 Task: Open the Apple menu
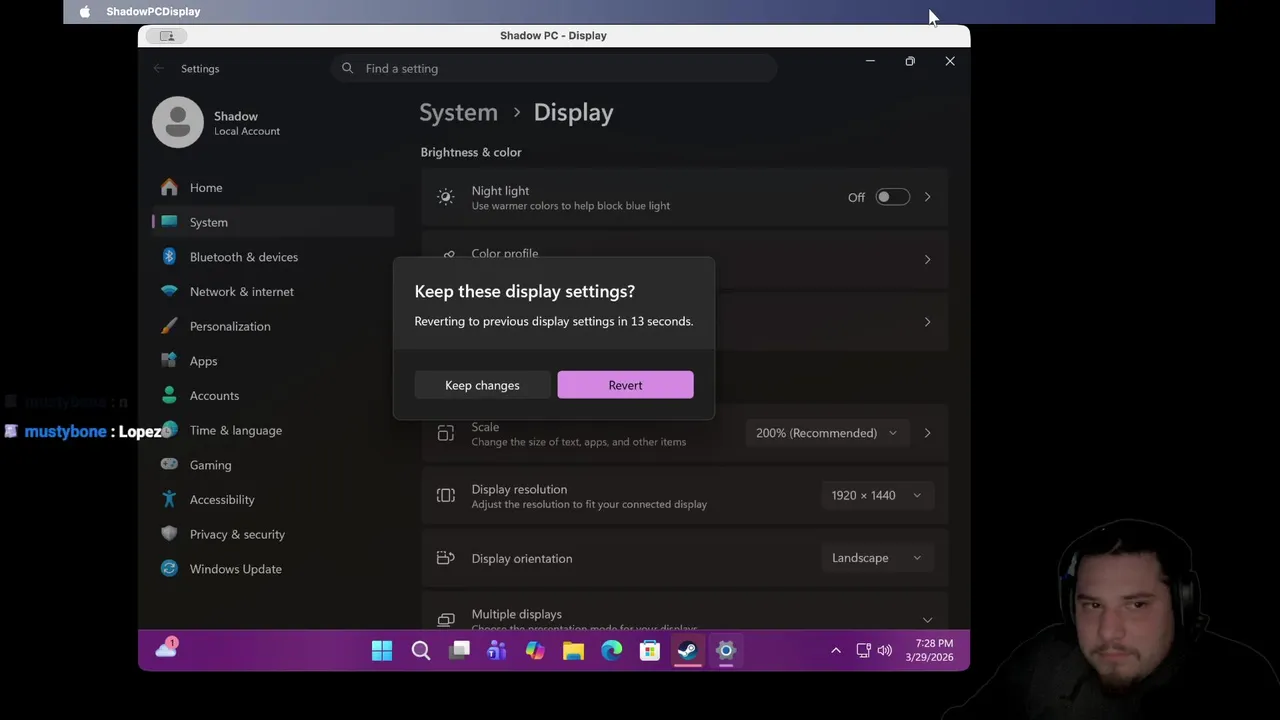click(x=84, y=11)
